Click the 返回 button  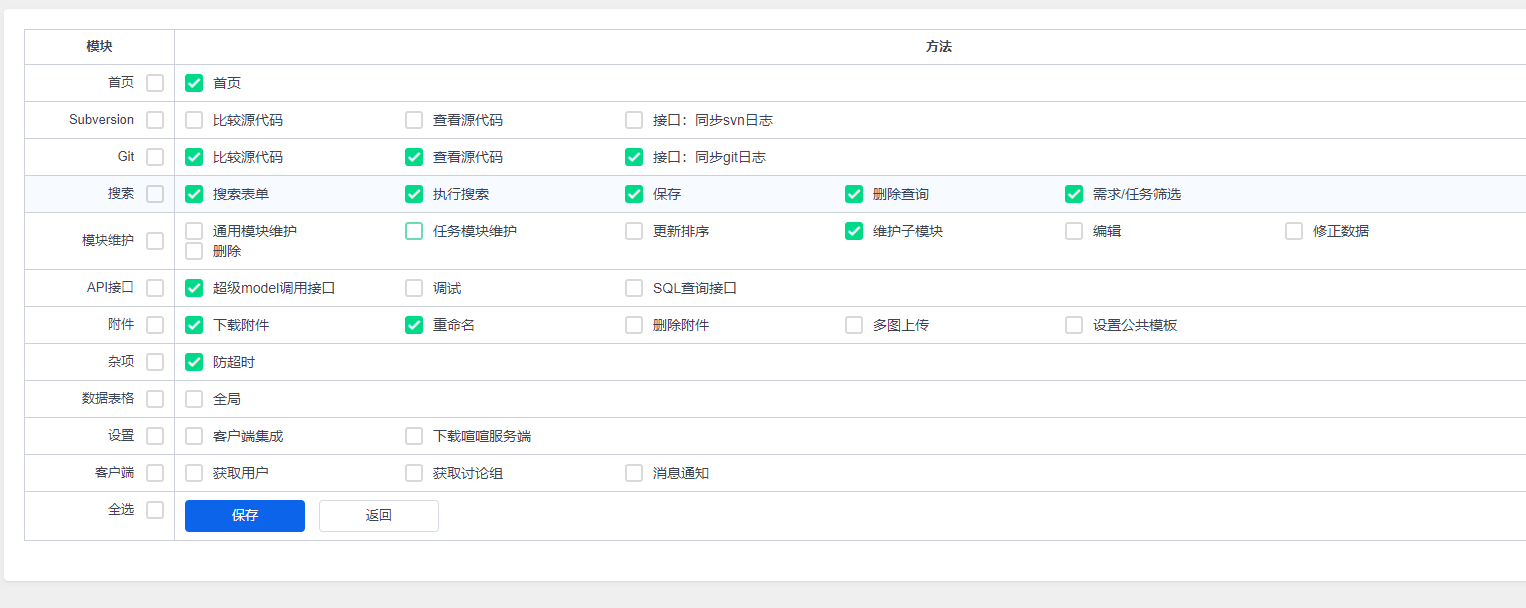[379, 516]
